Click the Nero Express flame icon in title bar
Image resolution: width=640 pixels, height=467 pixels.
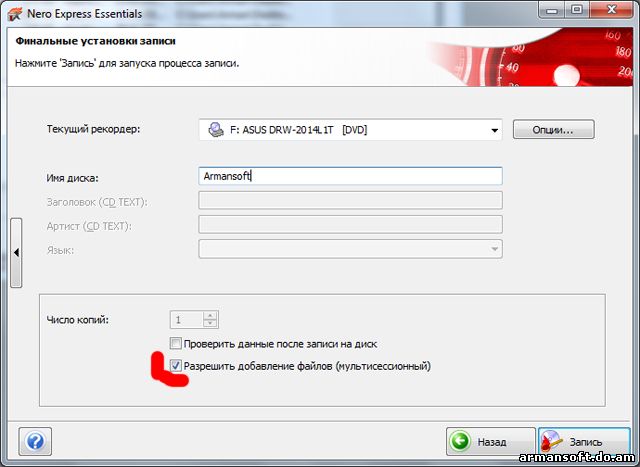tap(14, 14)
